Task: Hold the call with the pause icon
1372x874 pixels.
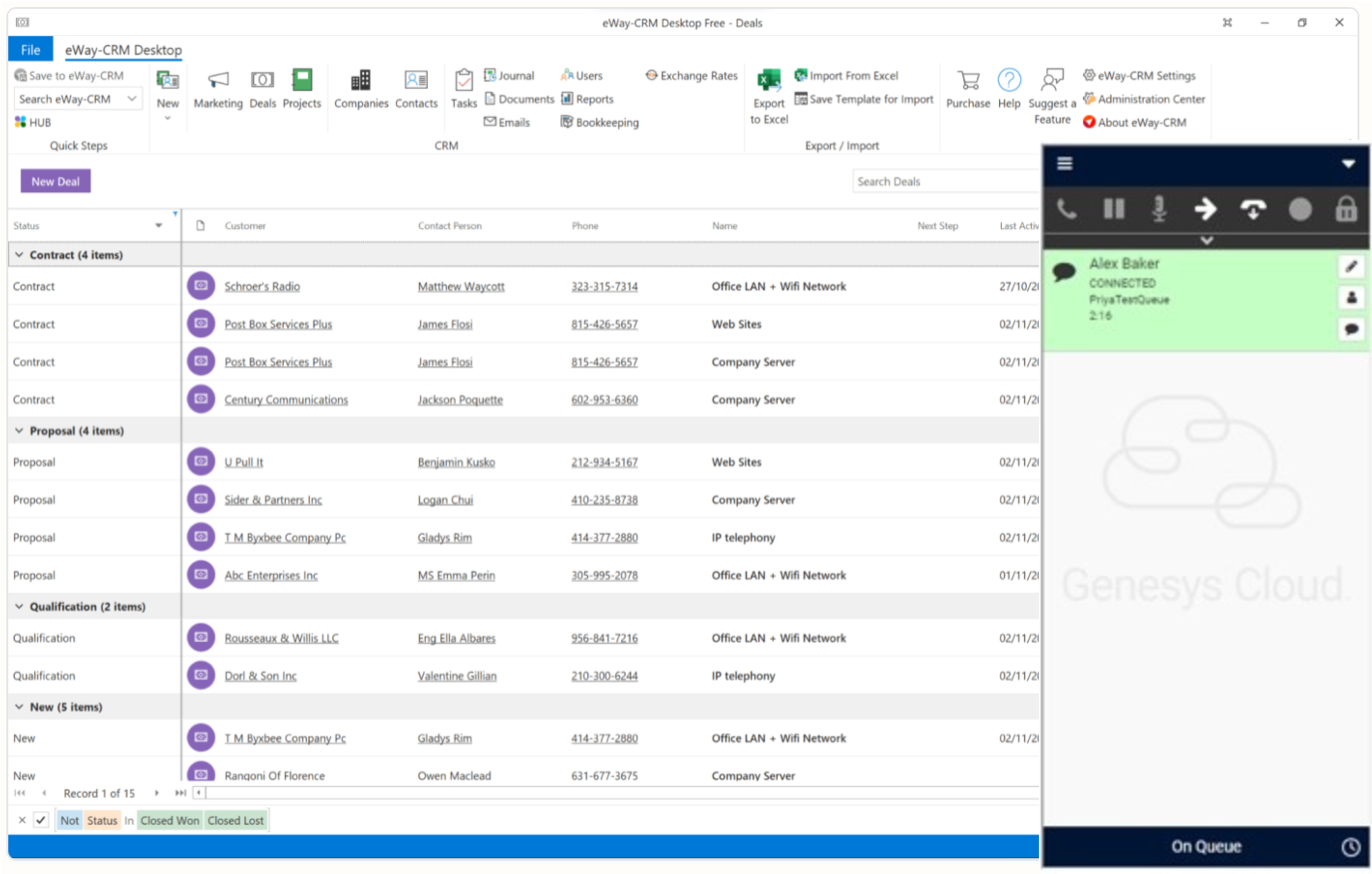Action: click(1113, 208)
